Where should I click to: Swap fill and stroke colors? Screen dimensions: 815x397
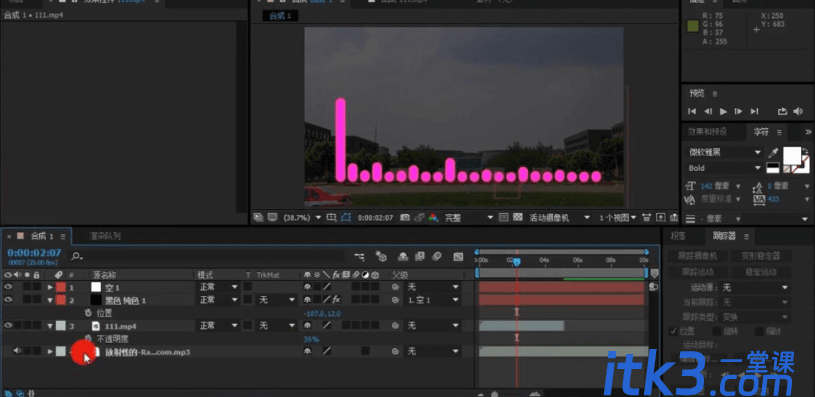pyautogui.click(x=805, y=150)
